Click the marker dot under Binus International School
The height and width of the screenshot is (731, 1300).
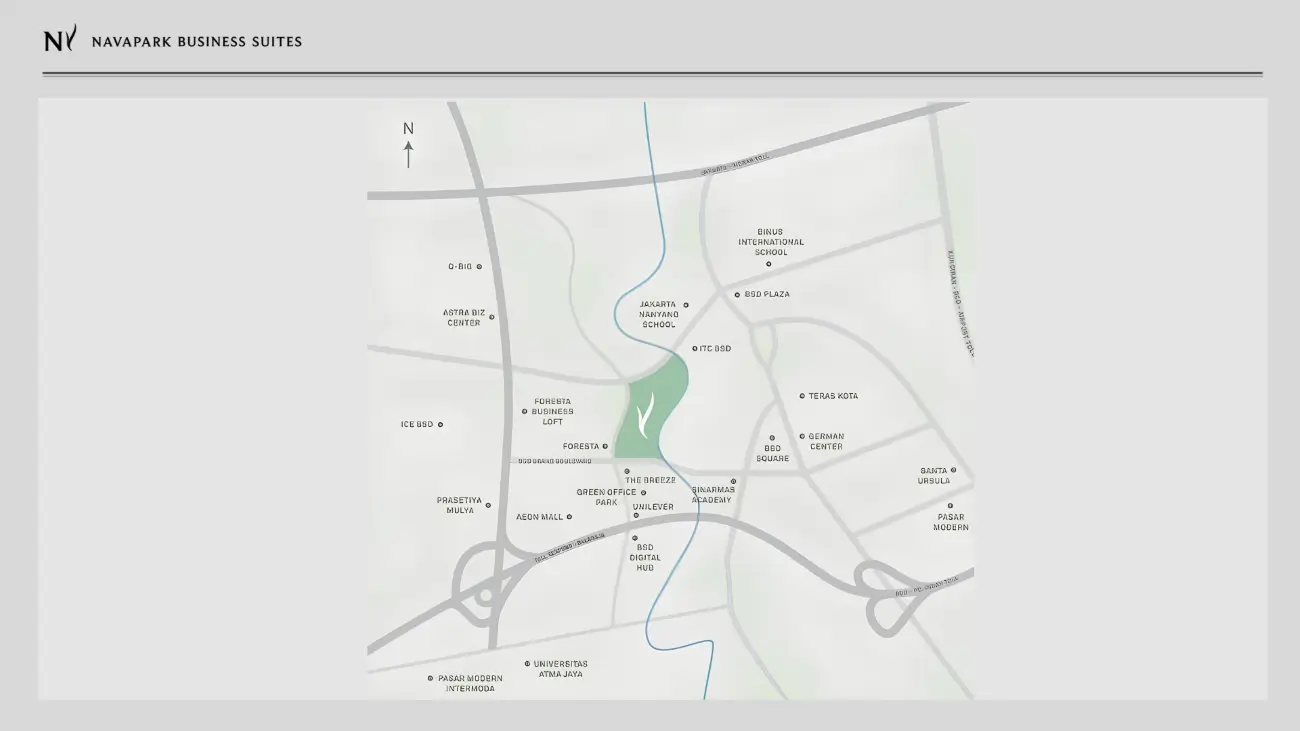tap(768, 264)
